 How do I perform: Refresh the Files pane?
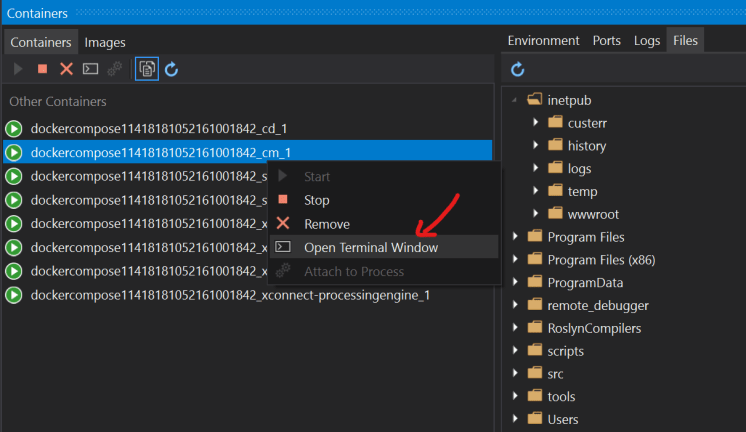pos(518,69)
